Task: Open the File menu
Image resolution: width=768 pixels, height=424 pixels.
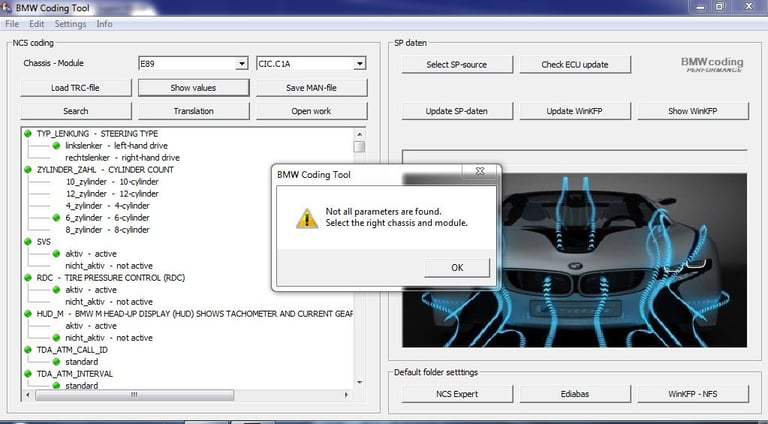Action: click(x=12, y=24)
